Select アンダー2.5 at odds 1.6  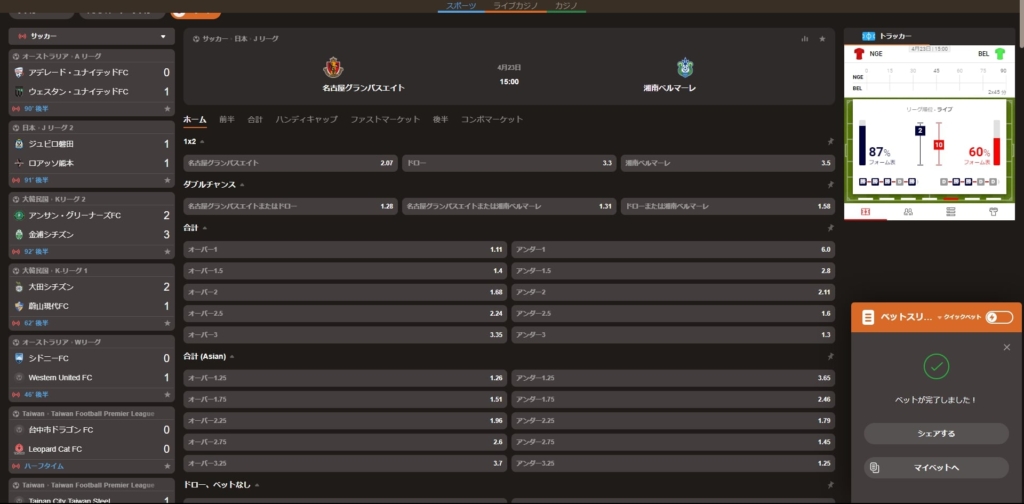click(x=673, y=313)
